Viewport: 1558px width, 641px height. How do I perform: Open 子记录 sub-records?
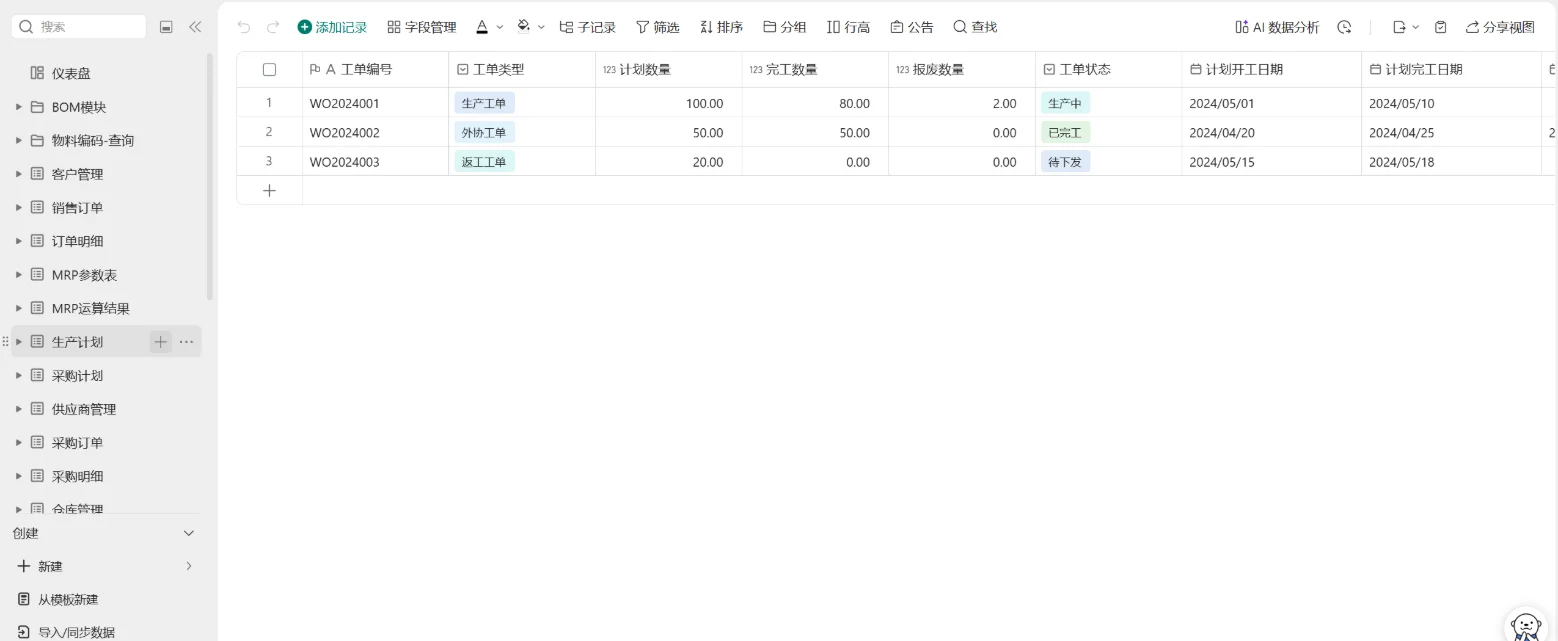point(587,27)
